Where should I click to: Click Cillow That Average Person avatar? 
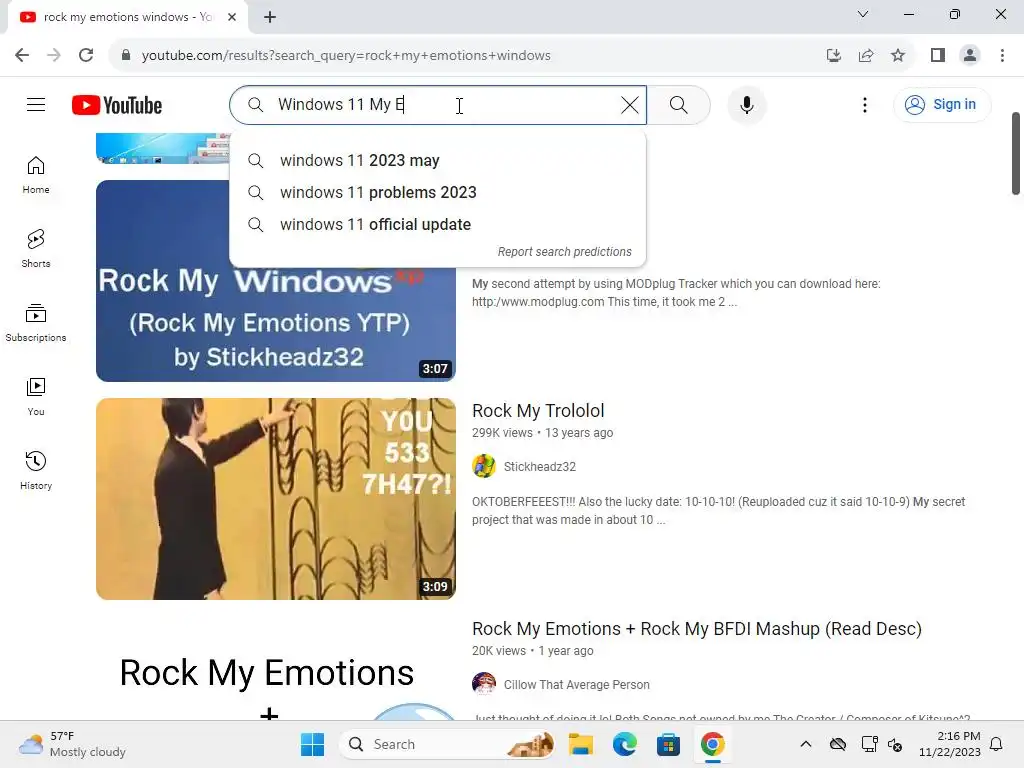pos(484,684)
